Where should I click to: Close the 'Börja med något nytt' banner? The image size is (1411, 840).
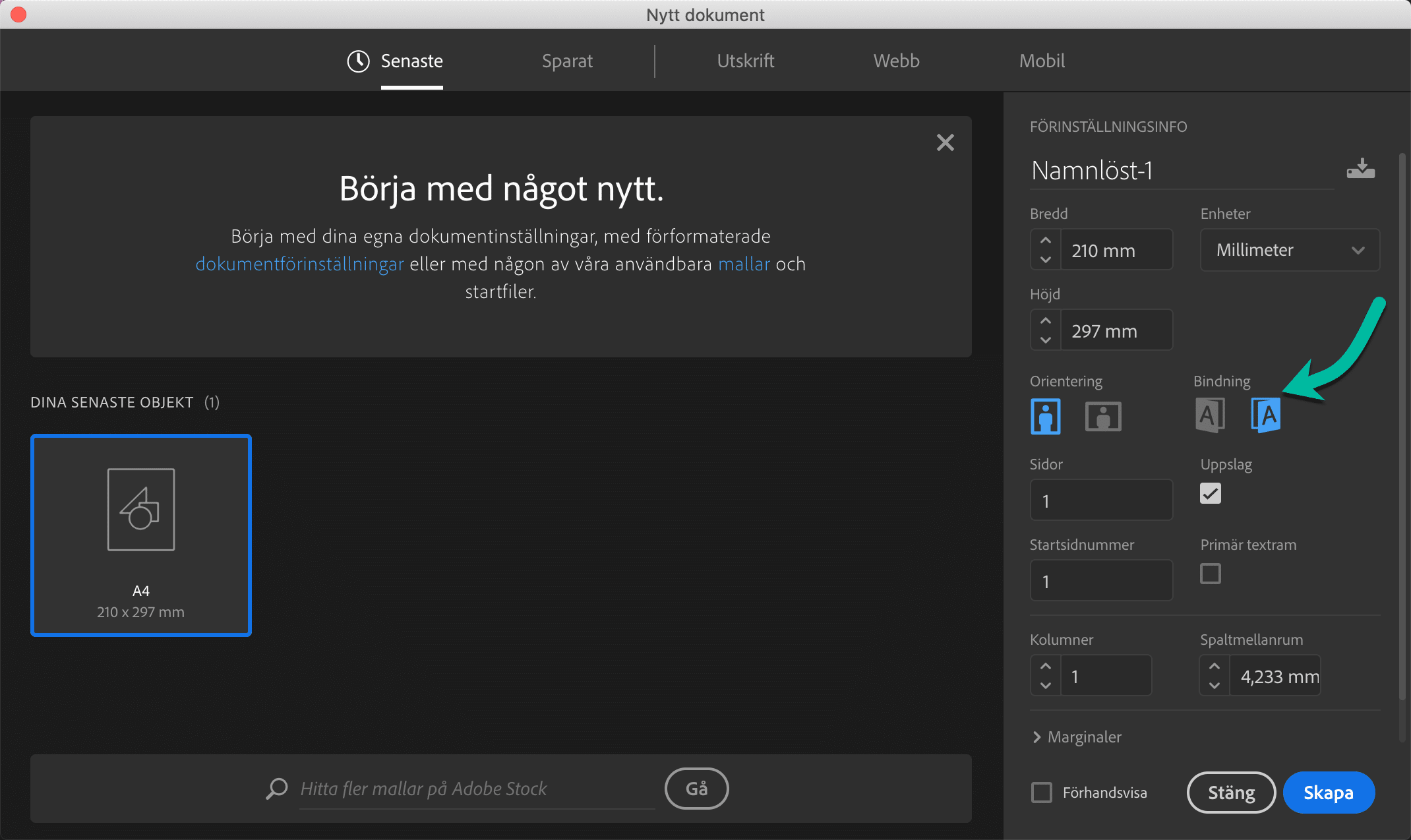[x=946, y=142]
